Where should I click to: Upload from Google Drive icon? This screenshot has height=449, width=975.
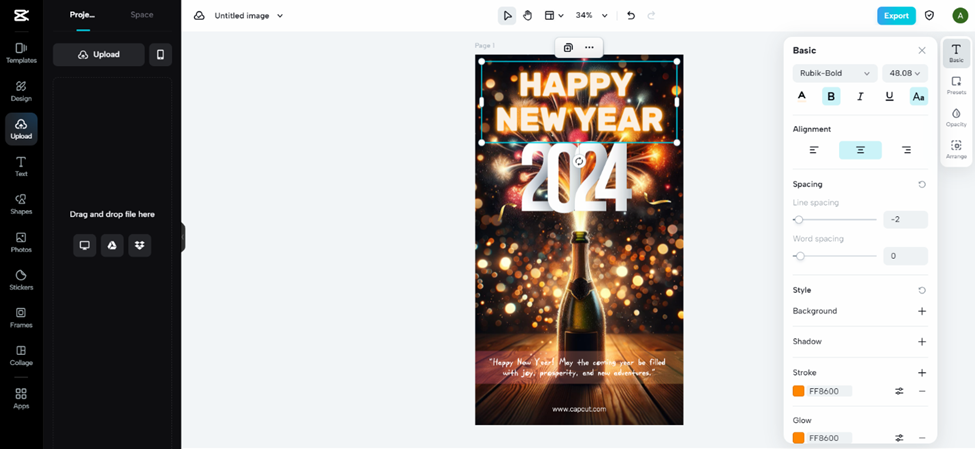coord(112,246)
